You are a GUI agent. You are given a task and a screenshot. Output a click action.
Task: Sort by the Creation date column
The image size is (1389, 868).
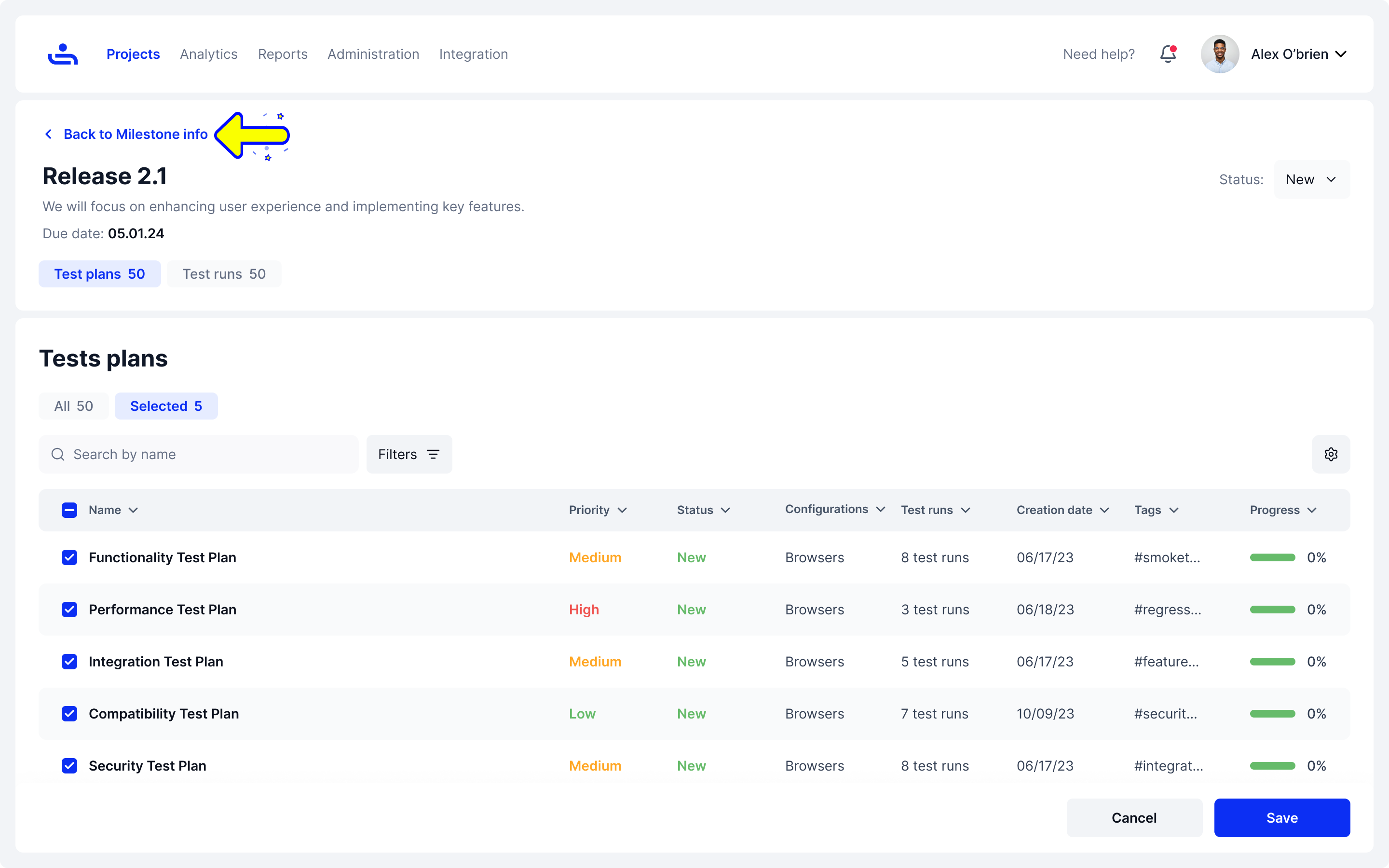click(x=1062, y=510)
